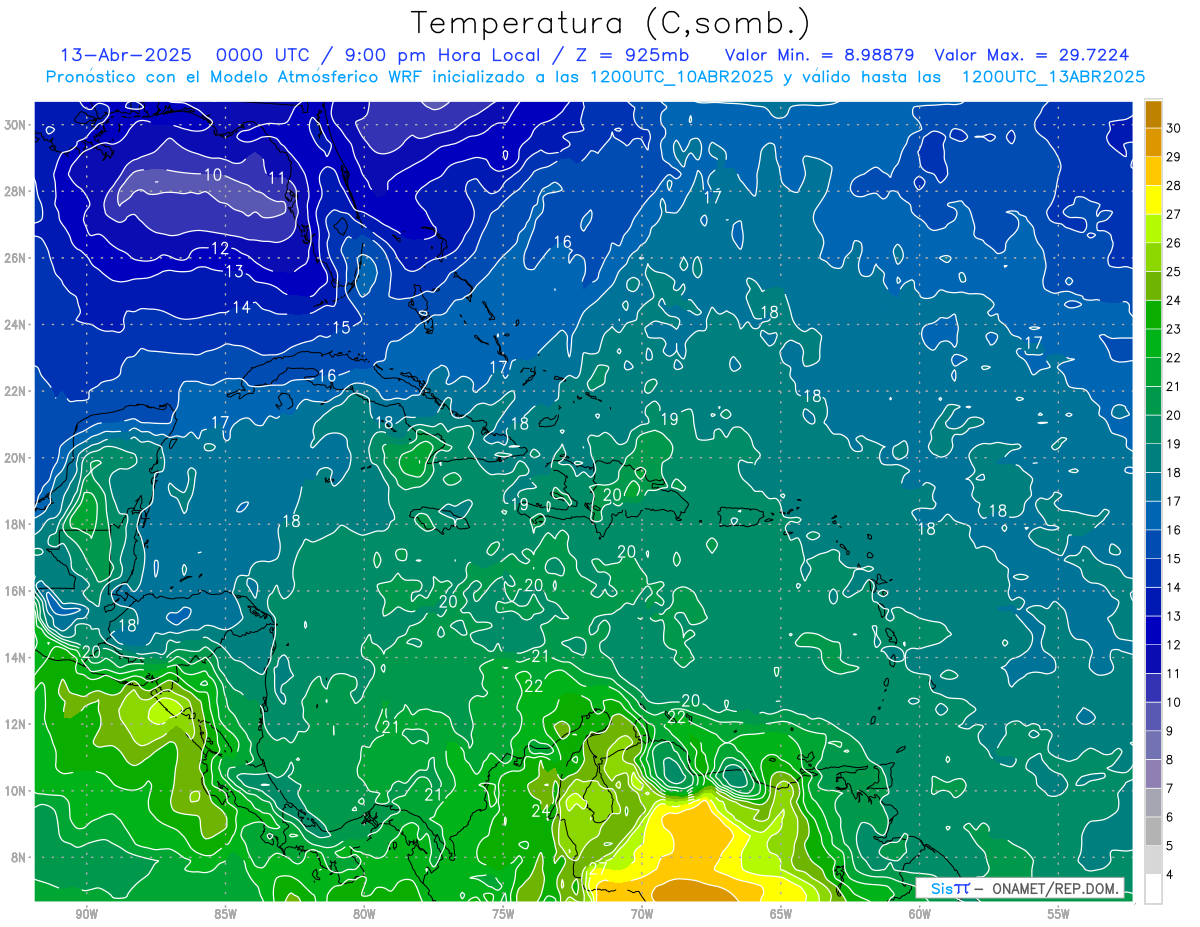The height and width of the screenshot is (927, 1200).
Task: Click the "13" contour label on the map
Action: [x=234, y=271]
